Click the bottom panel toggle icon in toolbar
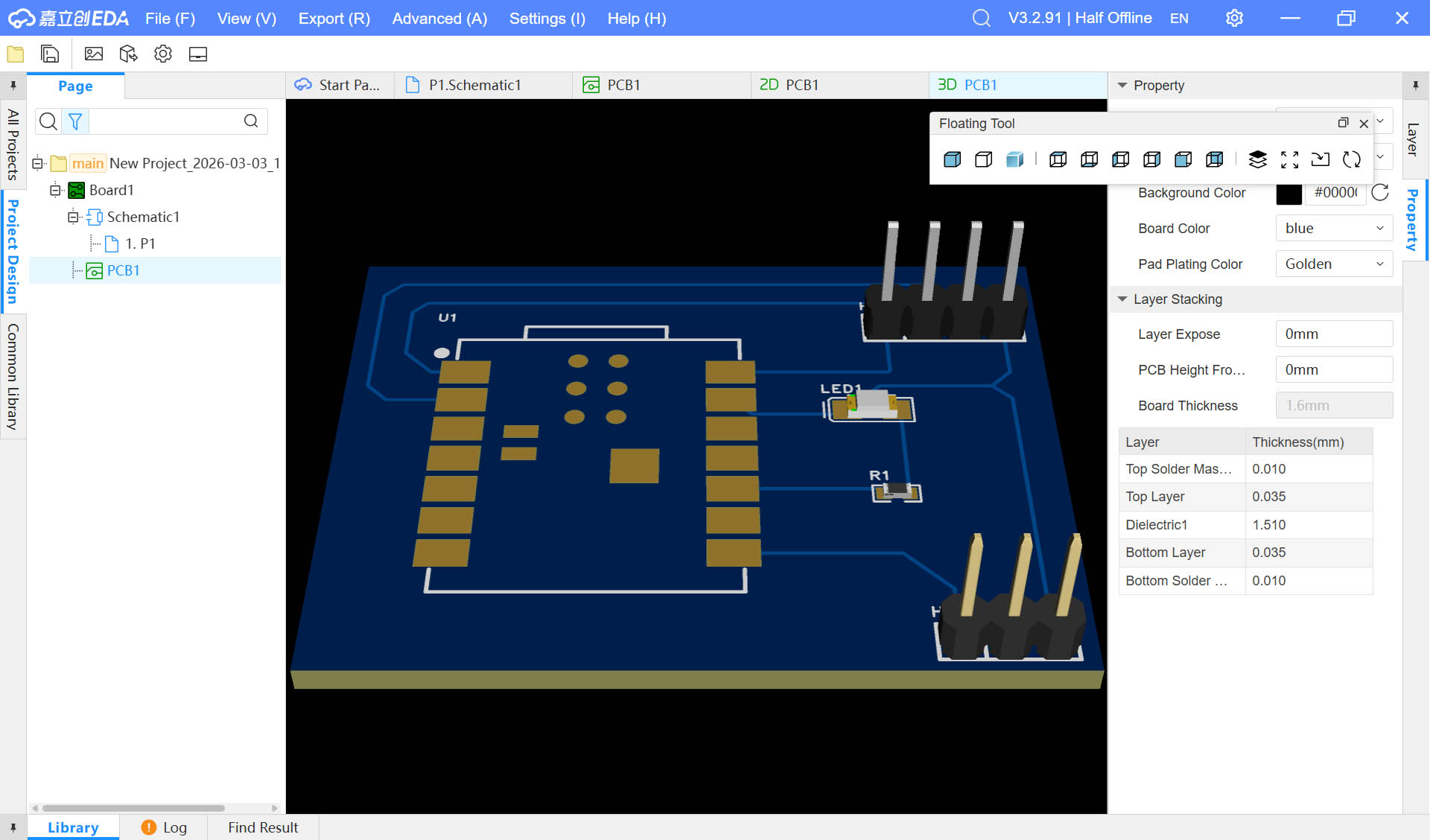This screenshot has width=1430, height=840. [x=197, y=54]
